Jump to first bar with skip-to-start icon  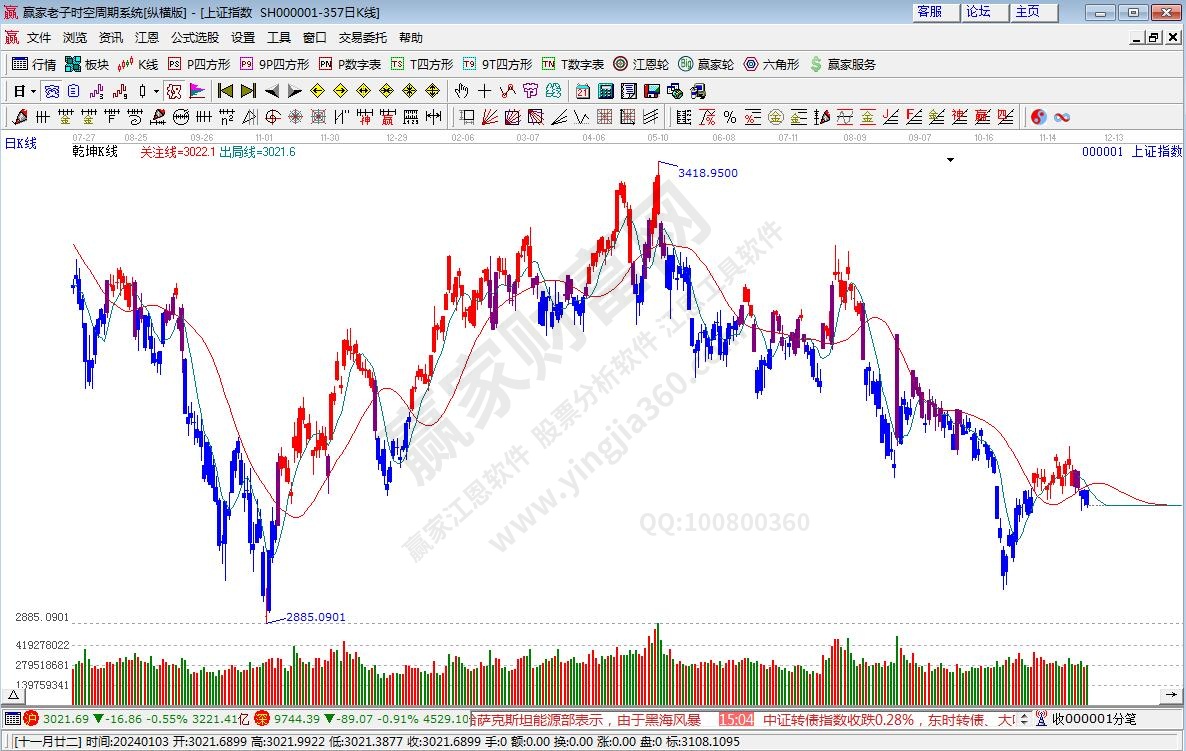[225, 91]
